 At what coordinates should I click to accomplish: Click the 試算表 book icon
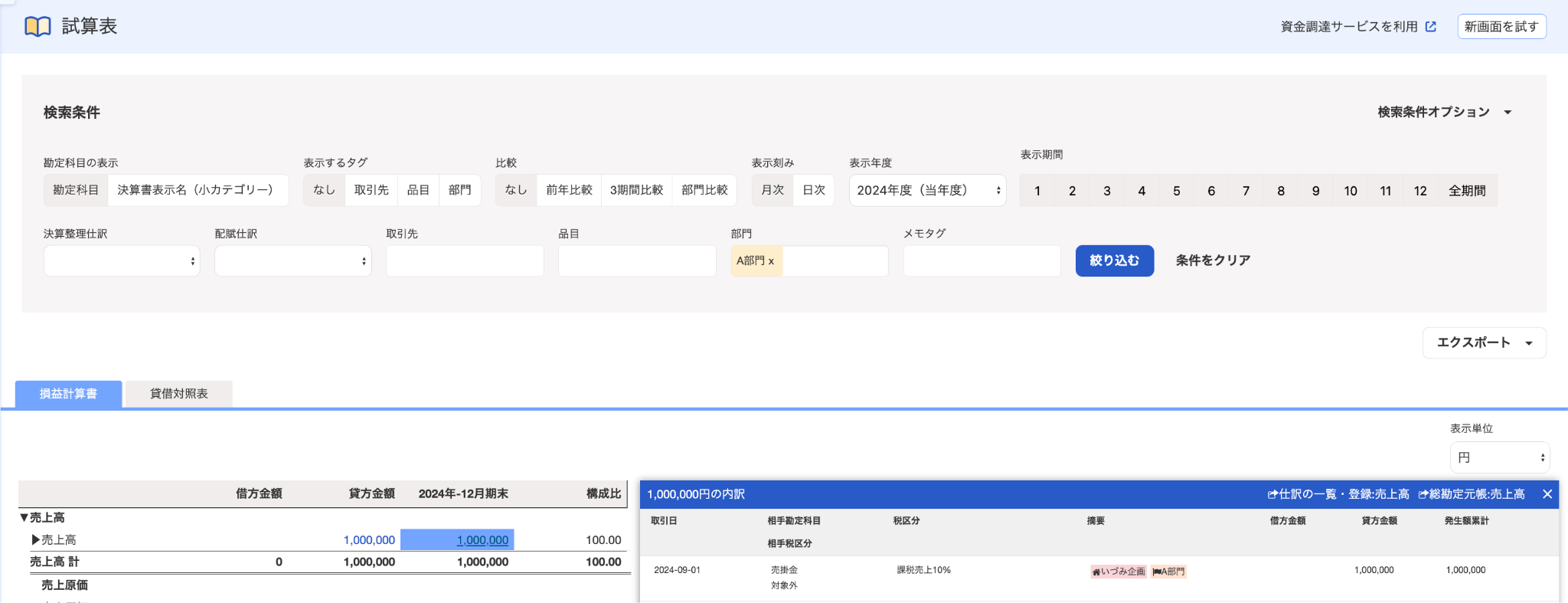tap(38, 27)
